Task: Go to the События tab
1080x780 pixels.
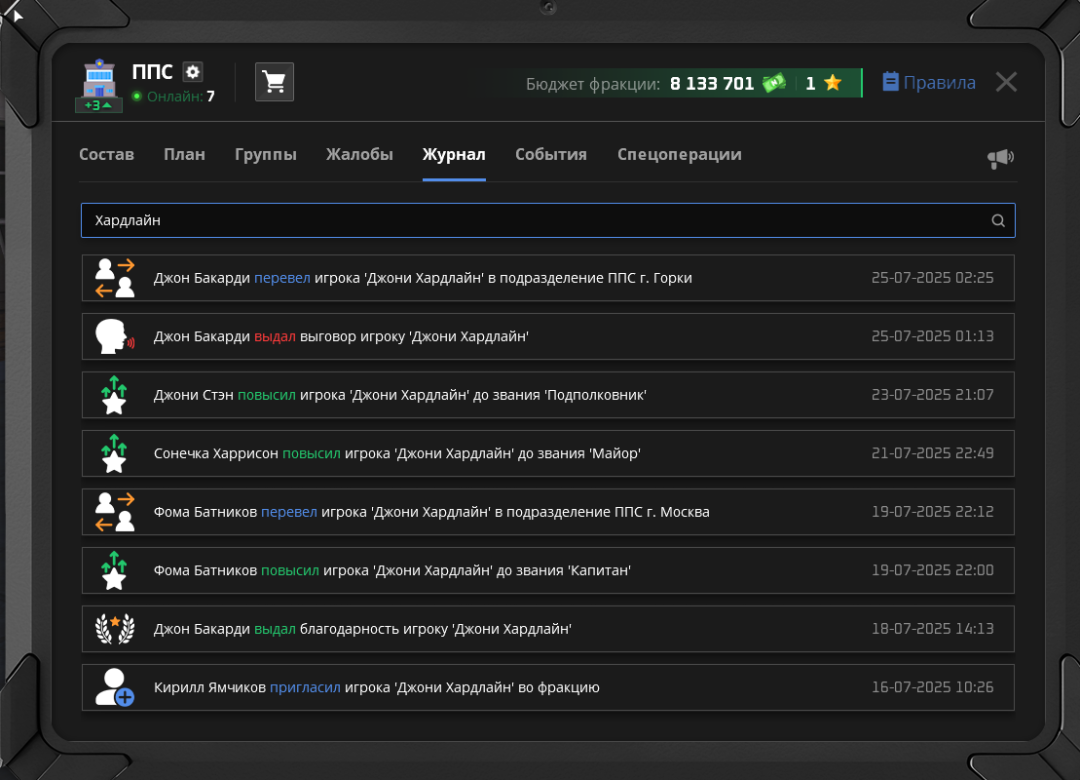Action: pyautogui.click(x=551, y=154)
